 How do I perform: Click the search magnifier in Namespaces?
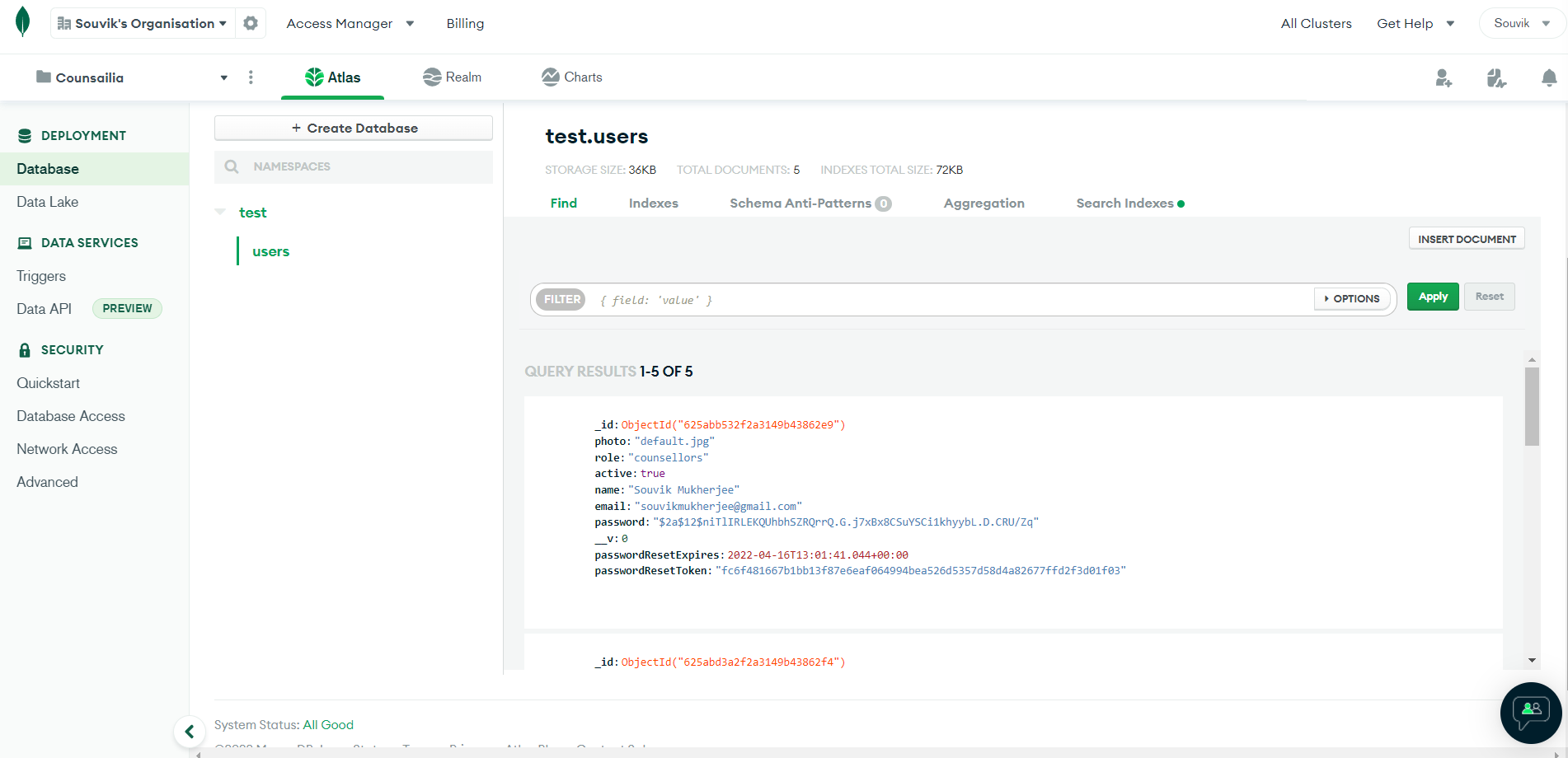(232, 166)
